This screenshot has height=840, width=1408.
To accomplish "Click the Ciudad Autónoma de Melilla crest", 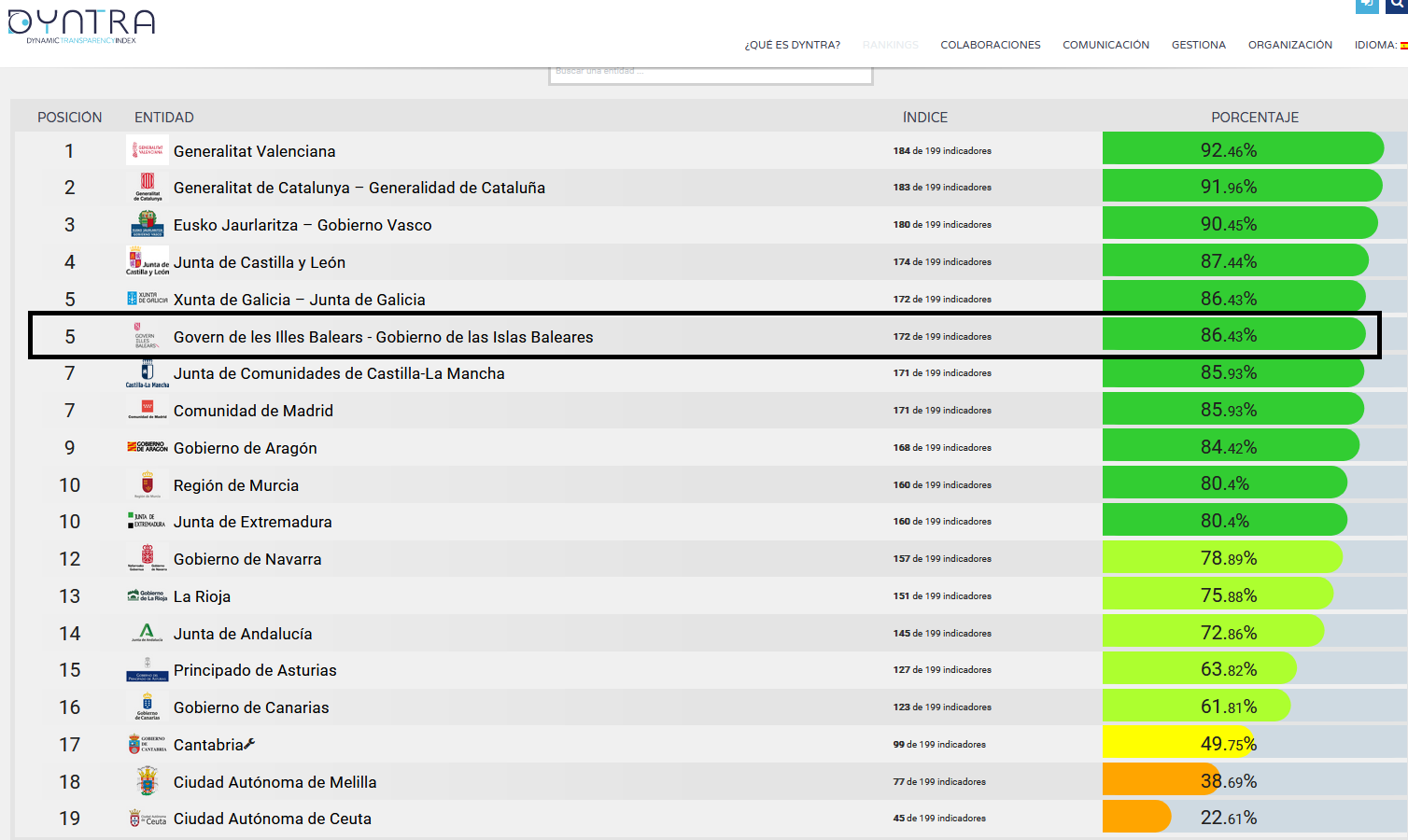I will [x=148, y=781].
